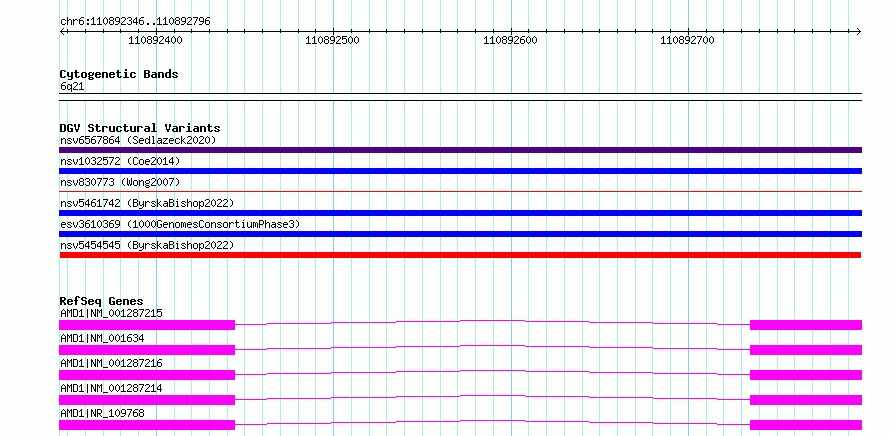
Task: Click the esv3610369 (1000GenomesConsortiumPhase3) label
Action: pyautogui.click(x=180, y=224)
